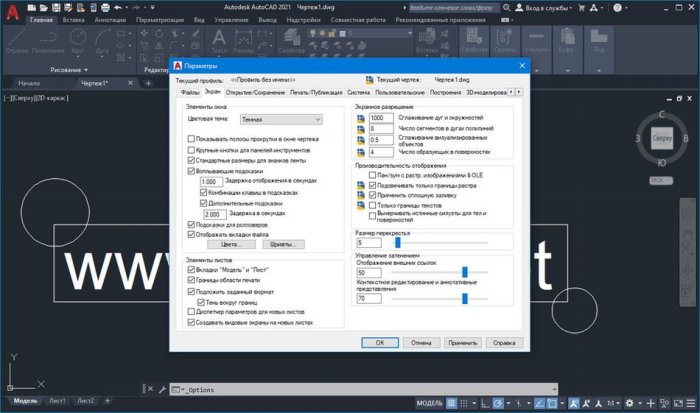The width and height of the screenshot is (700, 413).
Task: Open the 'Вставка' ribbon tab
Action: [x=74, y=20]
